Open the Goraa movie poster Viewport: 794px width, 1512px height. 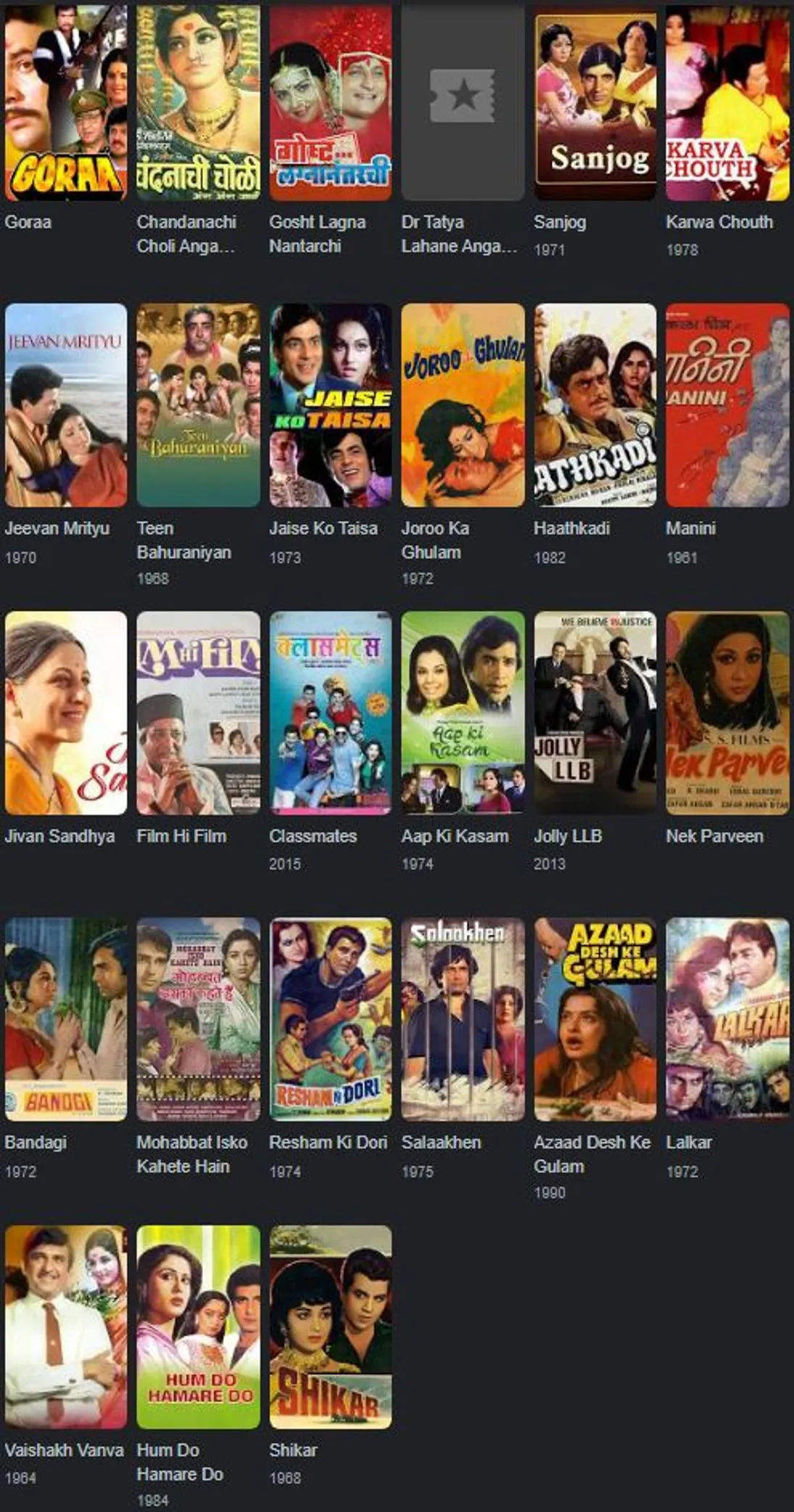click(x=65, y=101)
